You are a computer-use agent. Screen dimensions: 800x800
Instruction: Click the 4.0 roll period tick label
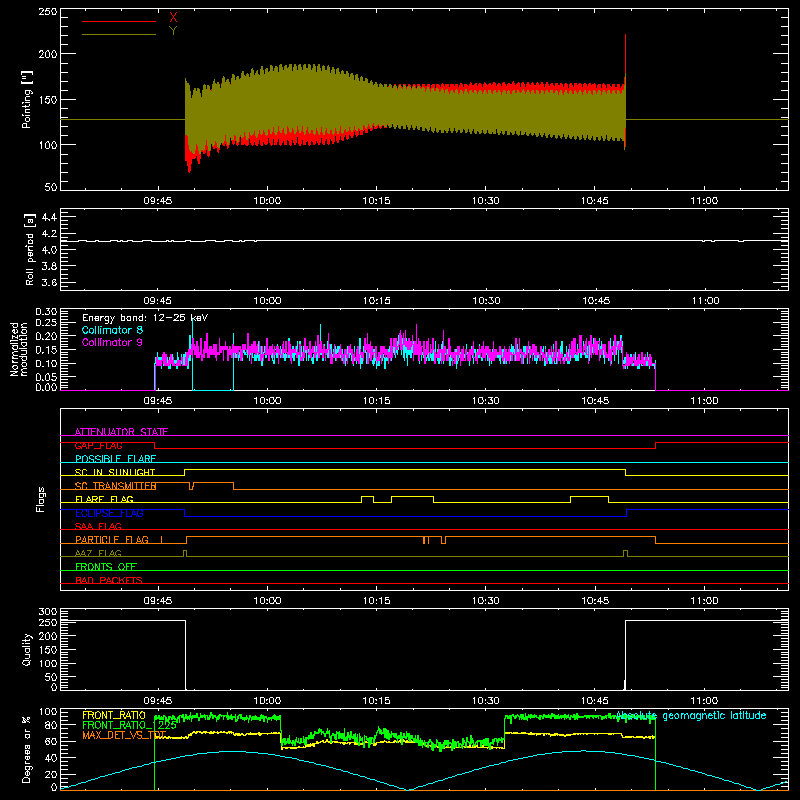click(48, 250)
